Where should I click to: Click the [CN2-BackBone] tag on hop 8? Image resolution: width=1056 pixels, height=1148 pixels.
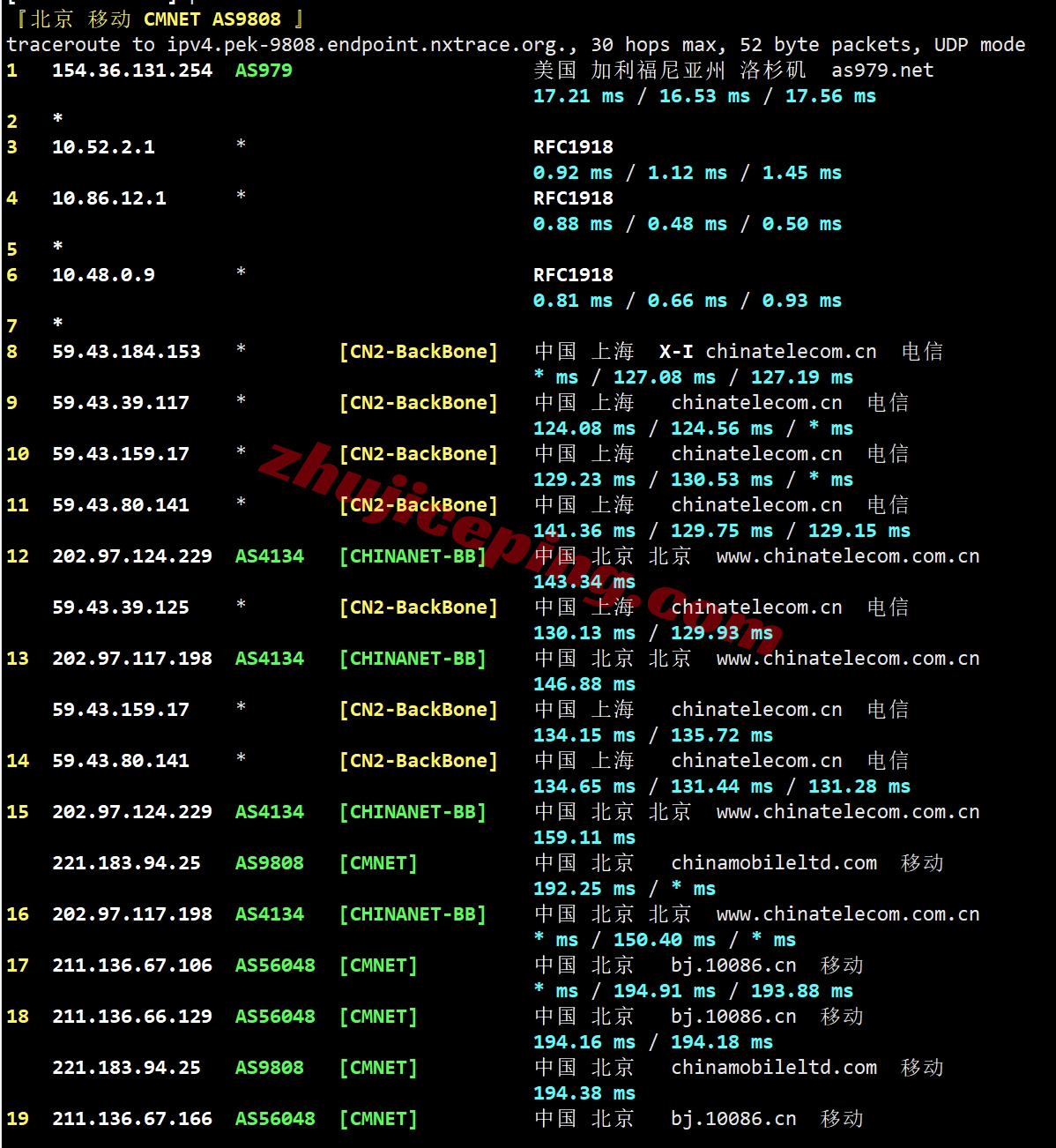pos(419,351)
